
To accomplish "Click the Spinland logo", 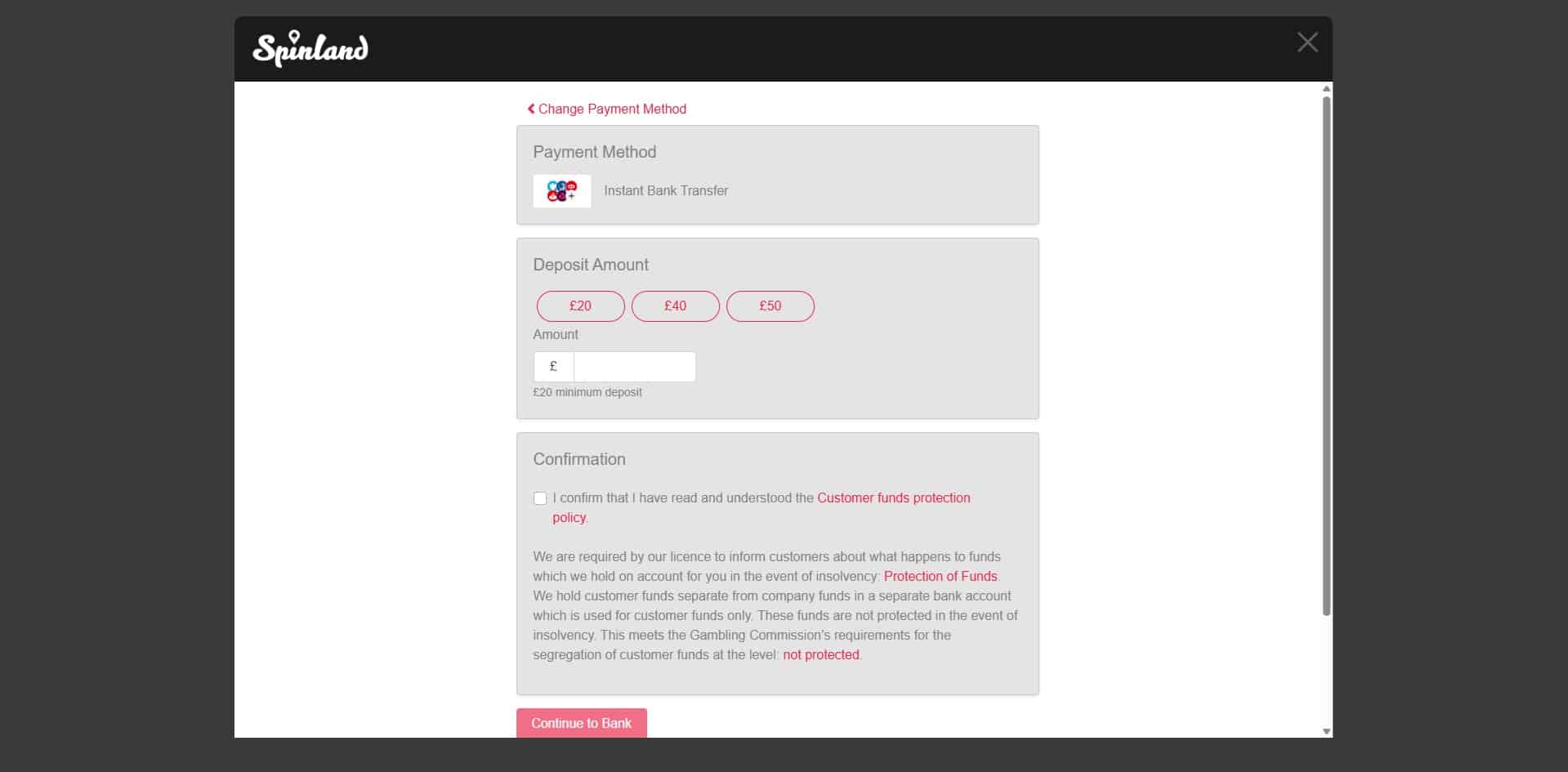I will point(310,48).
